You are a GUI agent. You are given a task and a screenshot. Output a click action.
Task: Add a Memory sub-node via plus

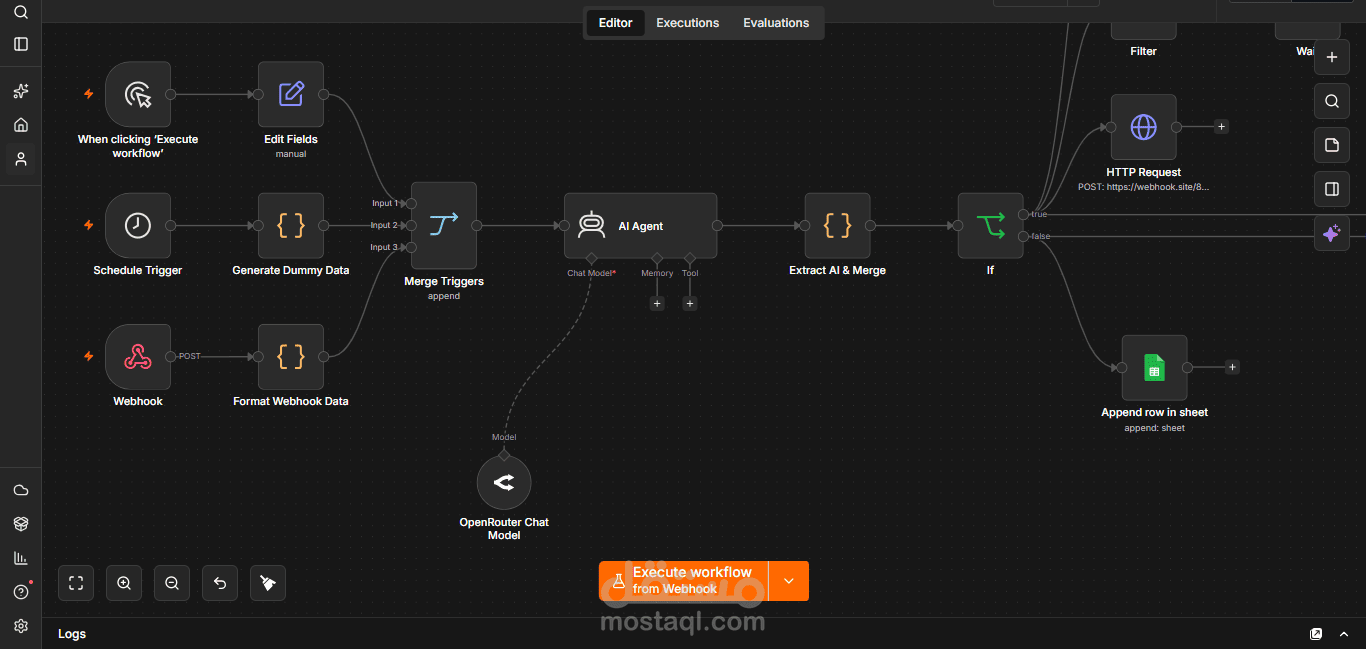click(657, 303)
